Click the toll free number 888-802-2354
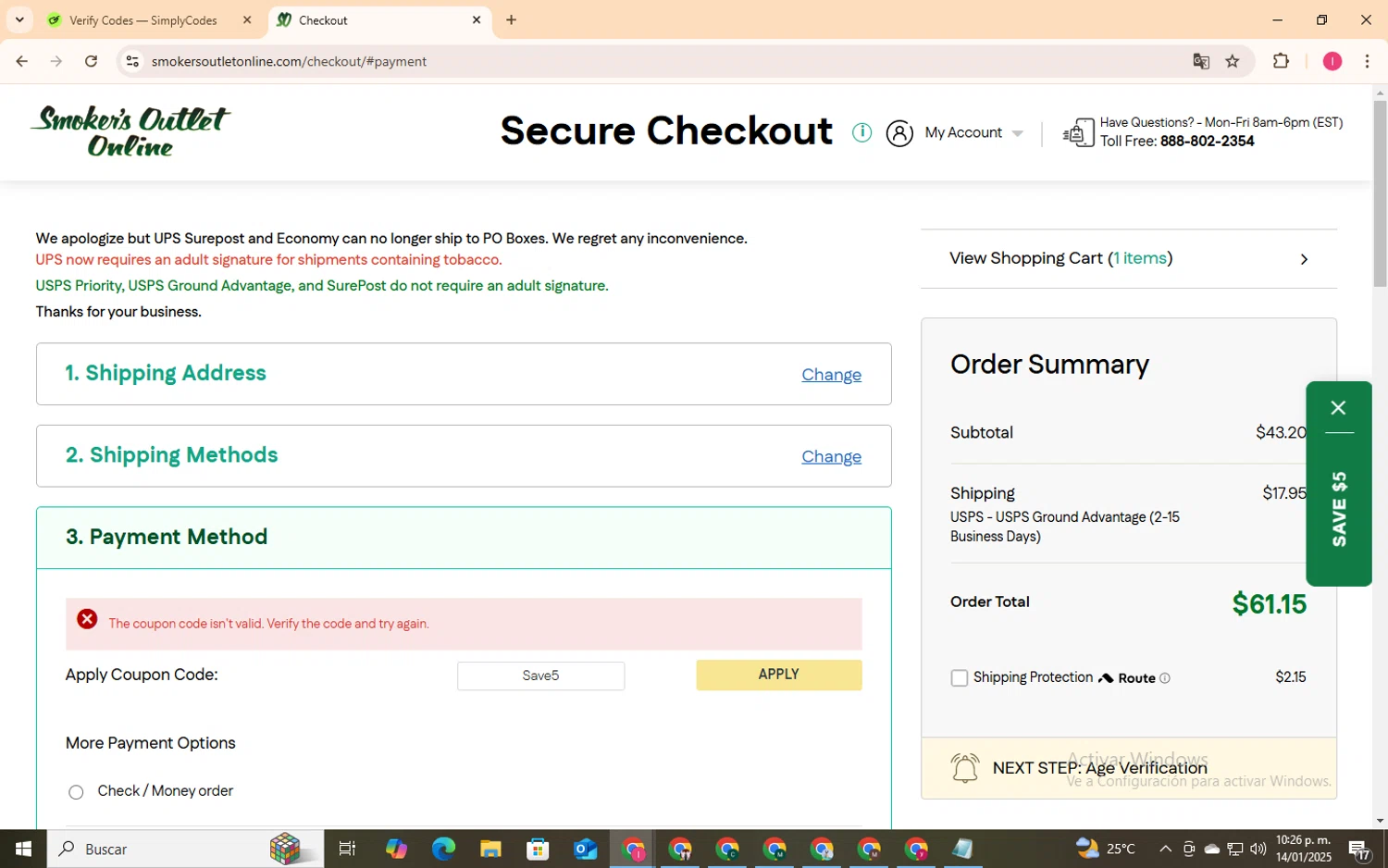This screenshot has width=1388, height=868. (1207, 142)
